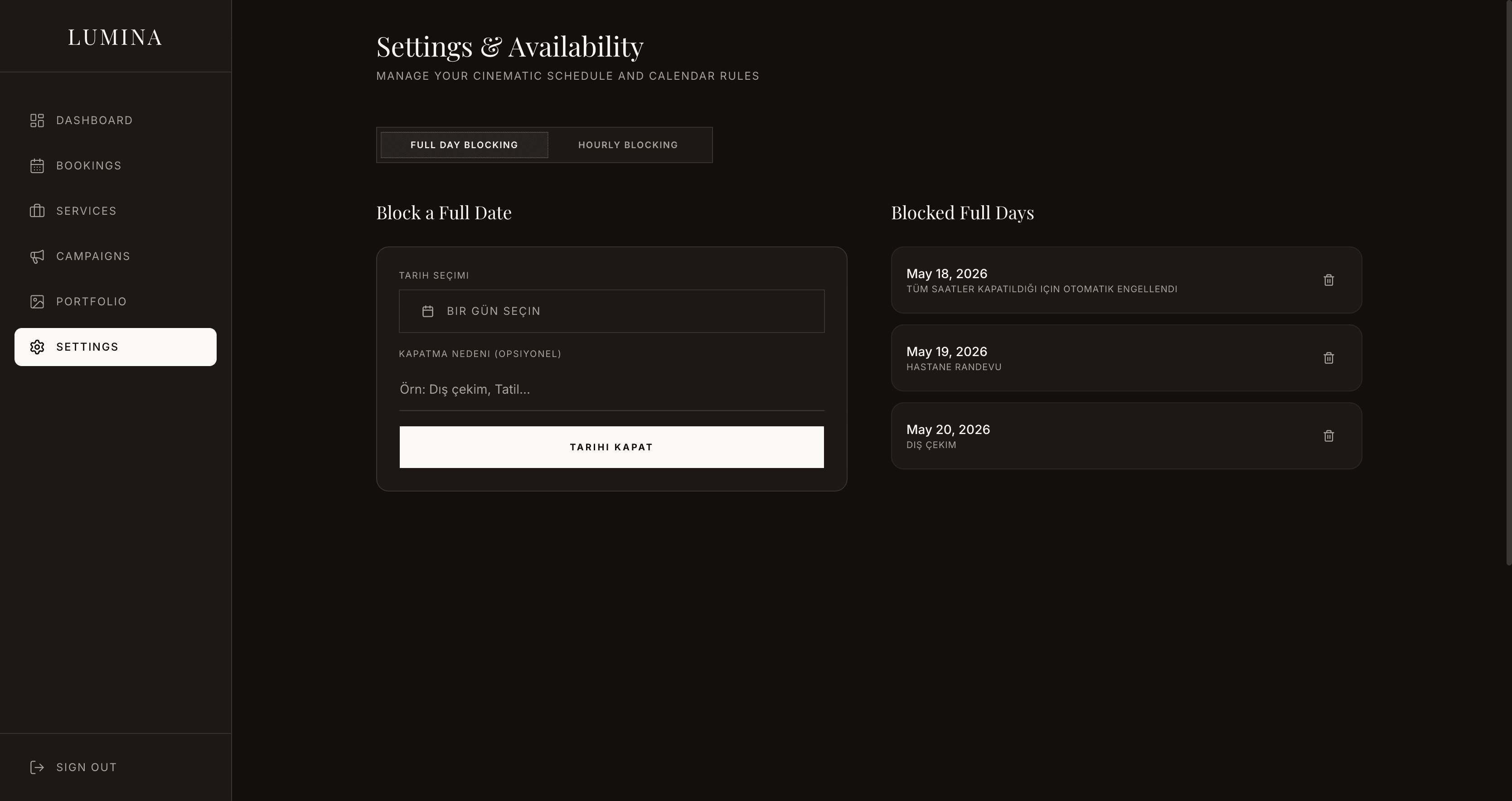Click the Tarihi Kapat button
The width and height of the screenshot is (1512, 801).
pyautogui.click(x=611, y=447)
